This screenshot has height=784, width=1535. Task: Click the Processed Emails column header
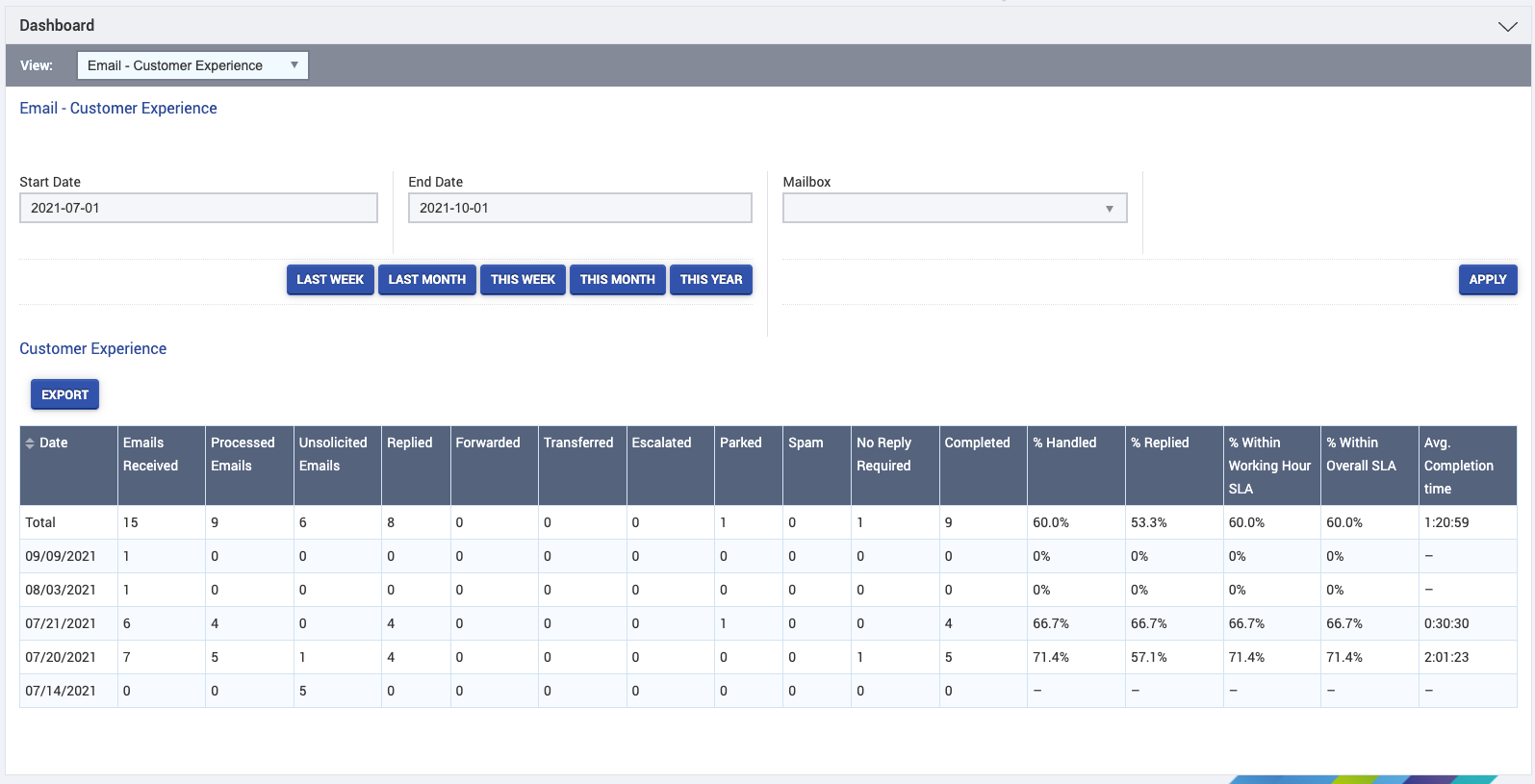[243, 454]
